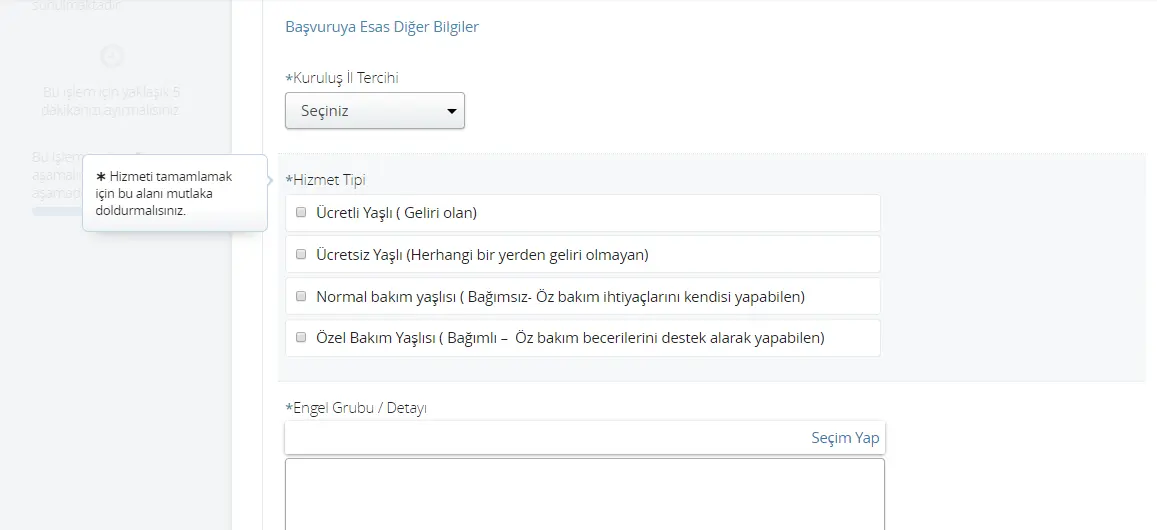
Task: Click the Seçim Yap link
Action: tap(845, 438)
